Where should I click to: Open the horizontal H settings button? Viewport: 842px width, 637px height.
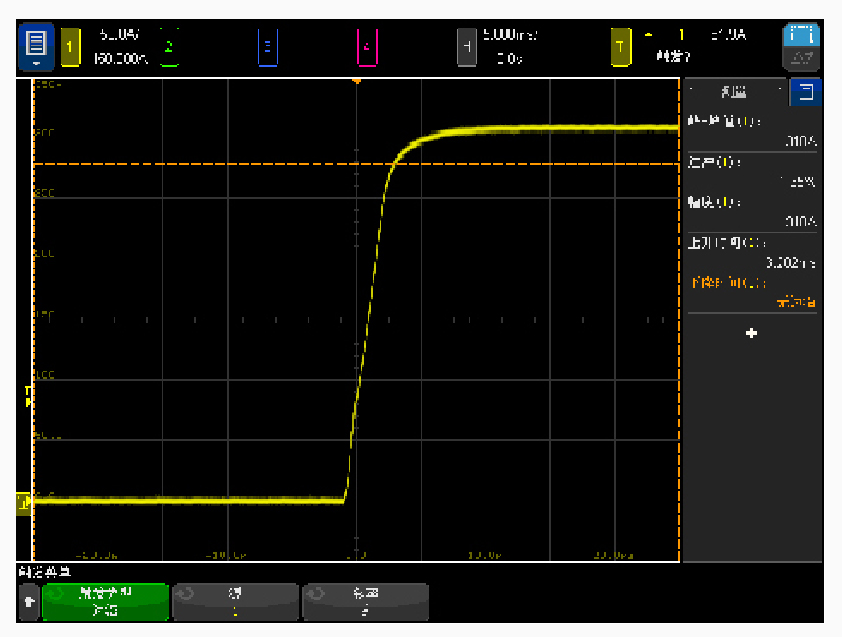(467, 47)
